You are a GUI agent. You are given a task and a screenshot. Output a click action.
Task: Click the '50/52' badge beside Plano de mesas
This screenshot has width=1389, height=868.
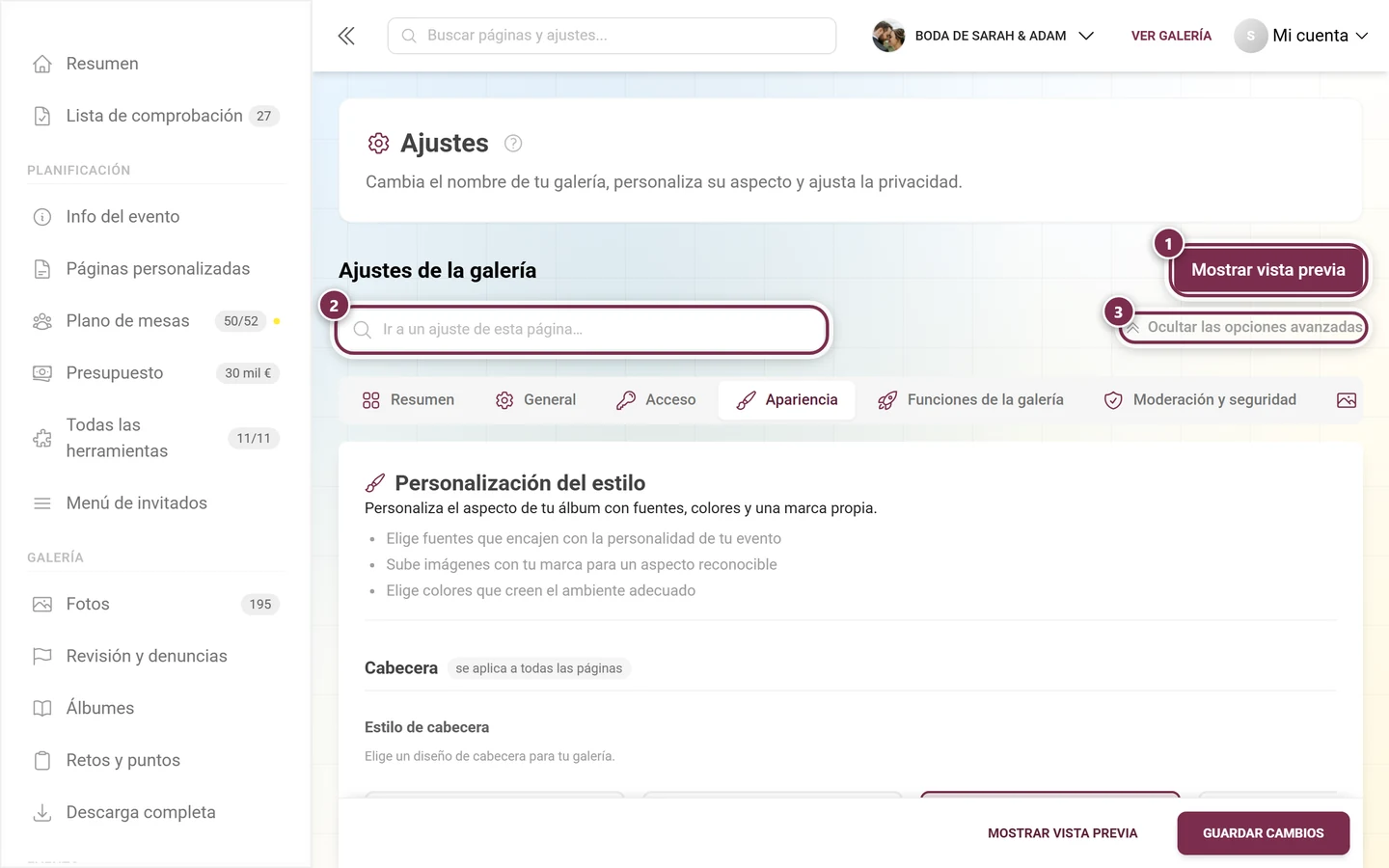[241, 321]
